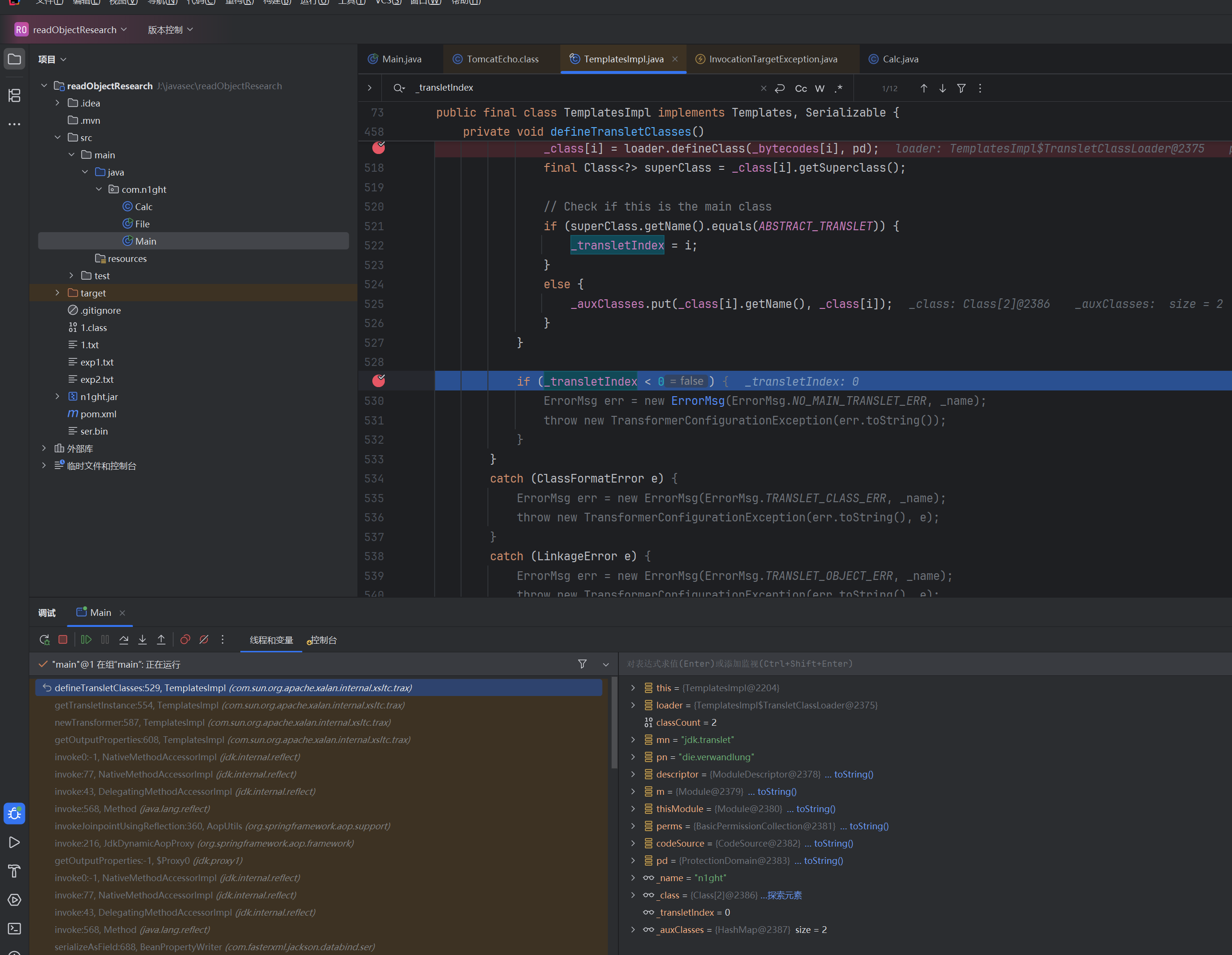Expand the target folder in project tree
The height and width of the screenshot is (955, 1232).
[x=58, y=293]
